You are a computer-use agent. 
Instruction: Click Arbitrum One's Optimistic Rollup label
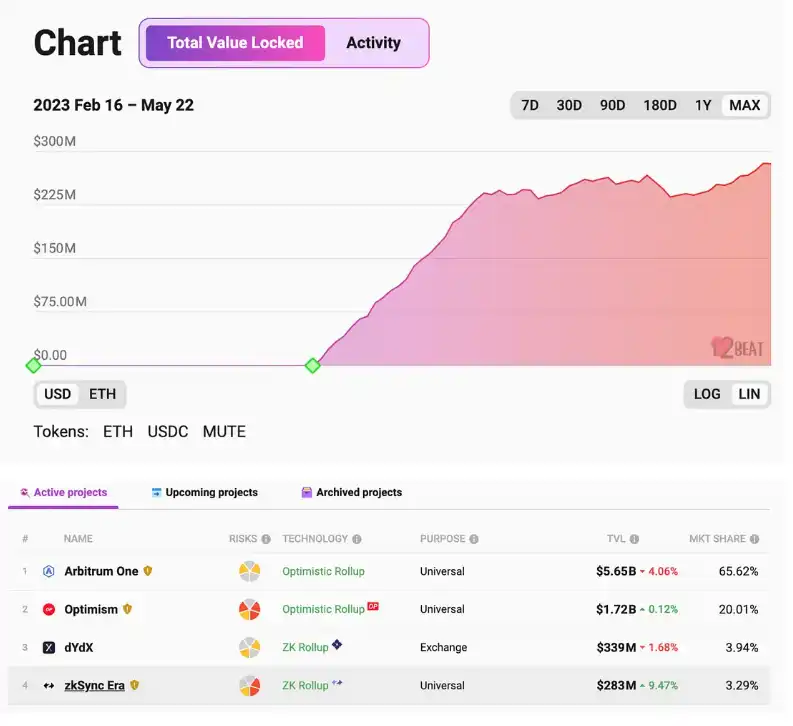[323, 571]
